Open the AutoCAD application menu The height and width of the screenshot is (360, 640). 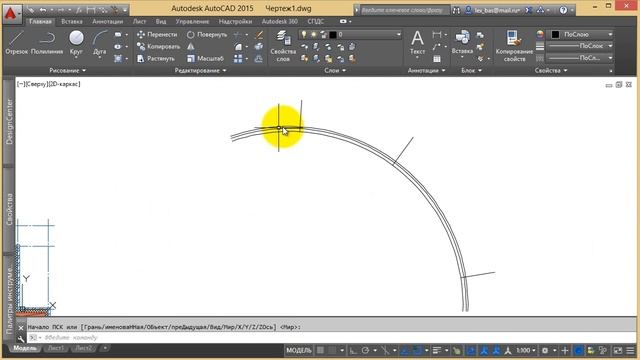coord(11,13)
